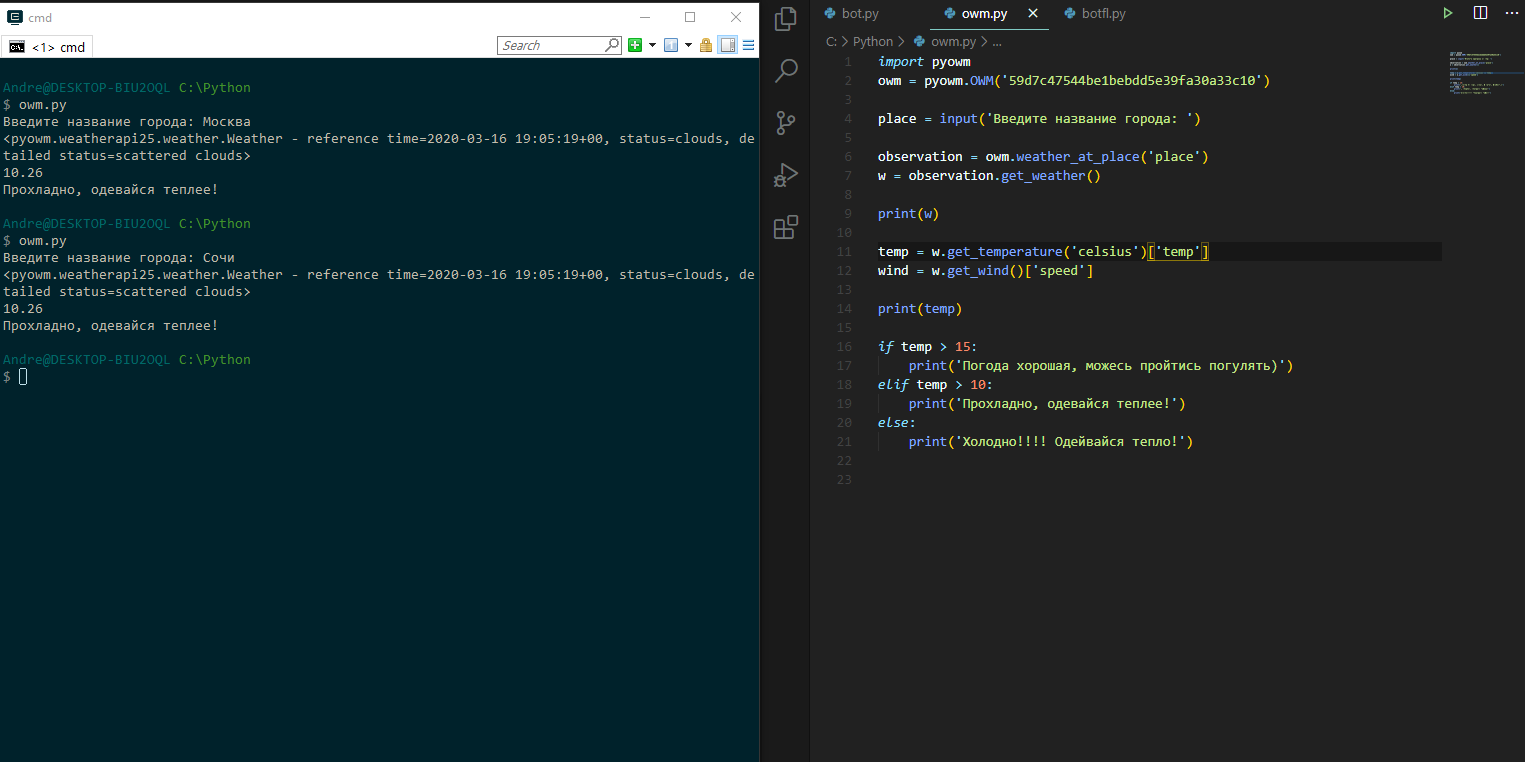Click the Python folder breadcrumb
This screenshot has width=1525, height=762.
click(873, 42)
